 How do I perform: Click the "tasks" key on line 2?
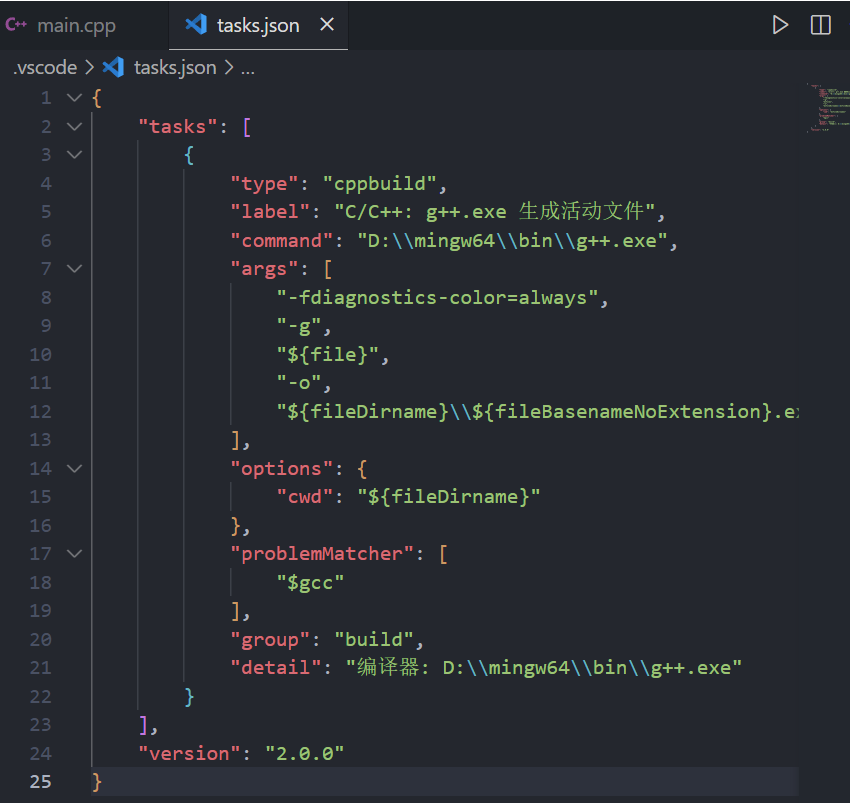coord(178,127)
